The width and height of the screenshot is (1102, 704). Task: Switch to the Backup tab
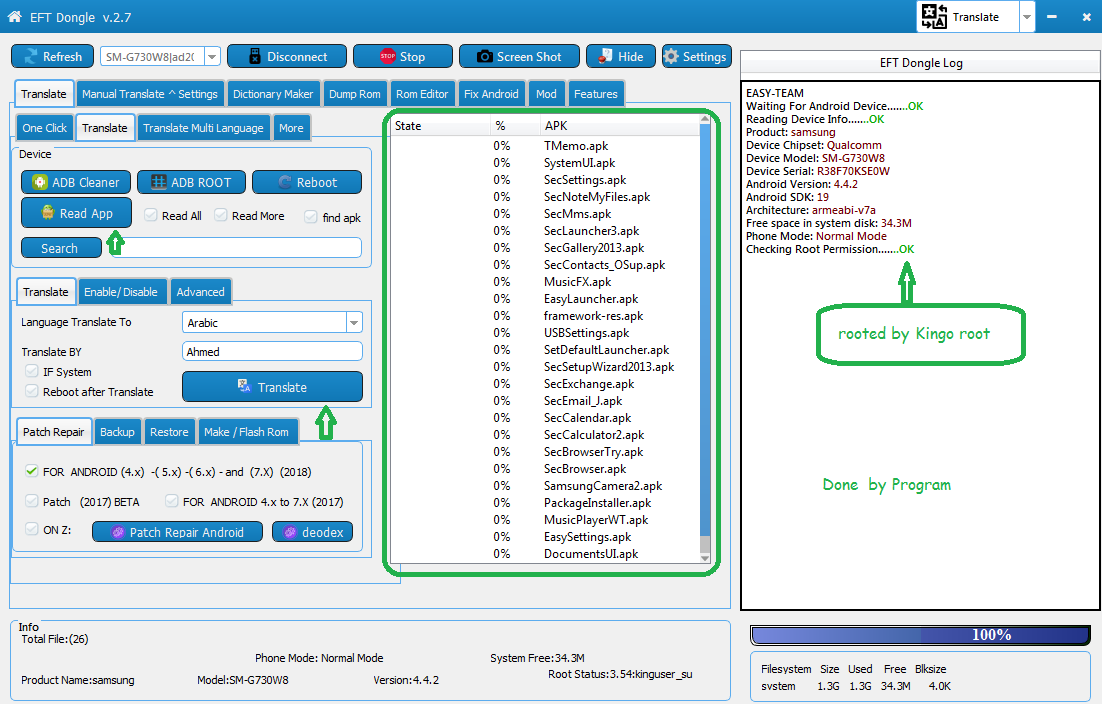[117, 432]
